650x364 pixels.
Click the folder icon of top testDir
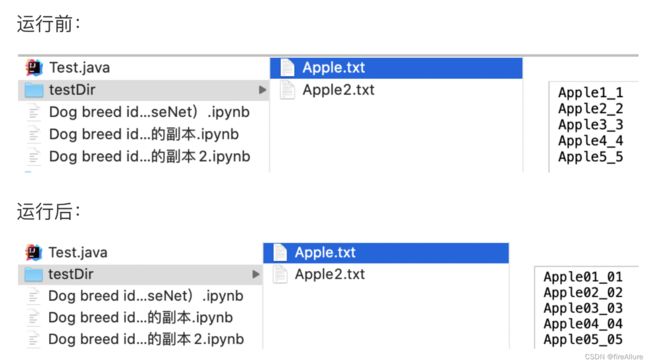(34, 90)
